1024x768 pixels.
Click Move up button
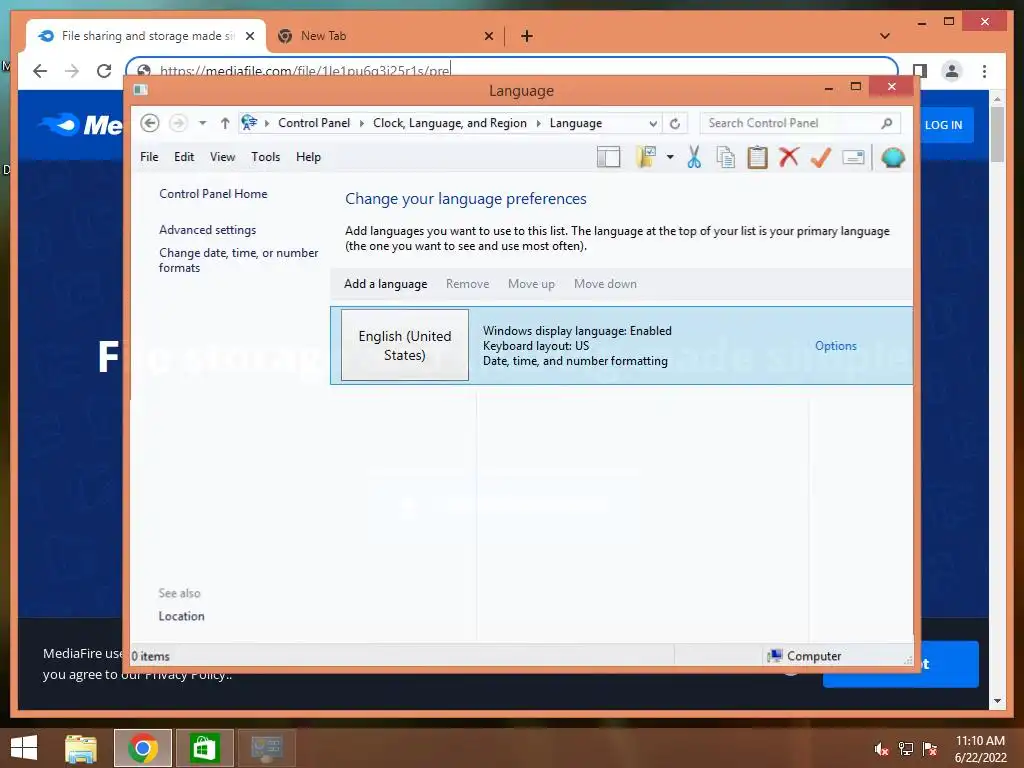coord(531,283)
